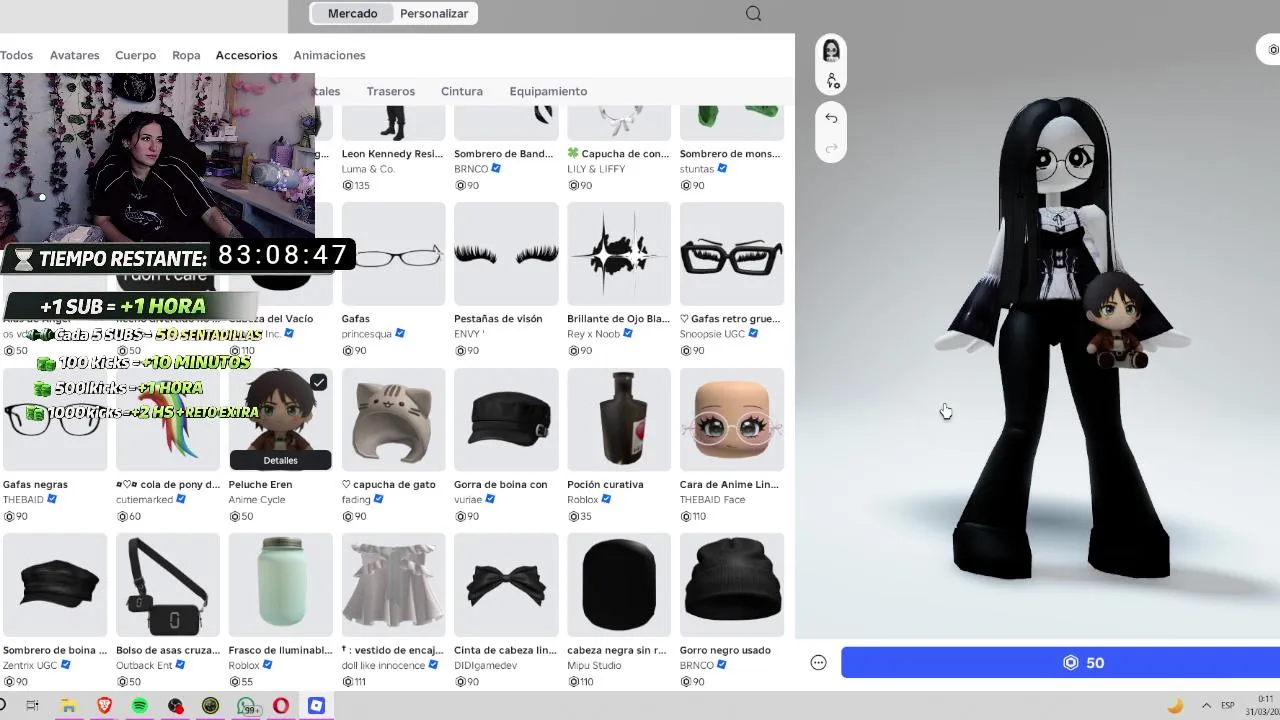Open Roblox icon in taskbar
The height and width of the screenshot is (720, 1280).
point(316,706)
